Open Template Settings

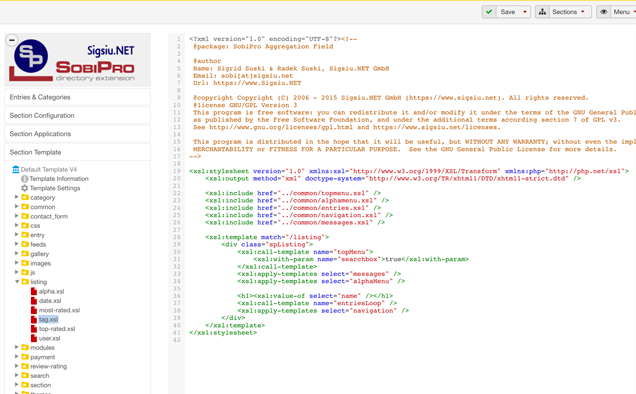[x=55, y=188]
